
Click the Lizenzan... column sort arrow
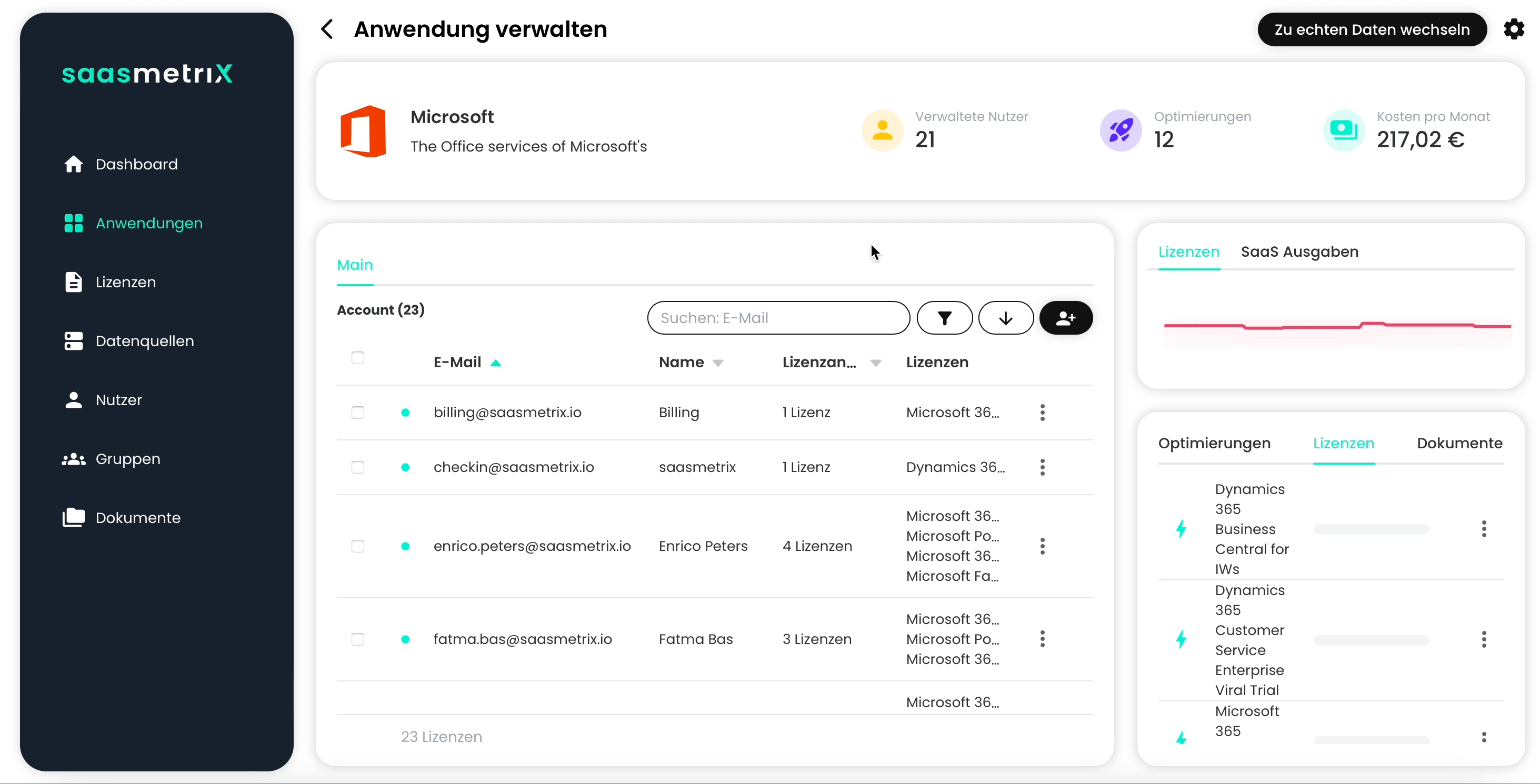point(875,363)
